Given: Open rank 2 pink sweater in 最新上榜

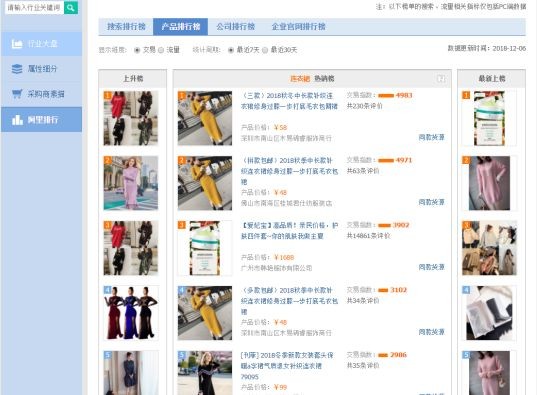Looking at the screenshot, I should 489,183.
